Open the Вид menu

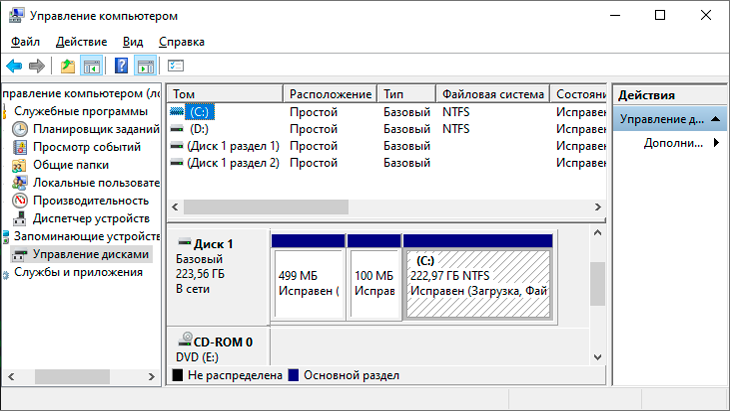[x=133, y=42]
